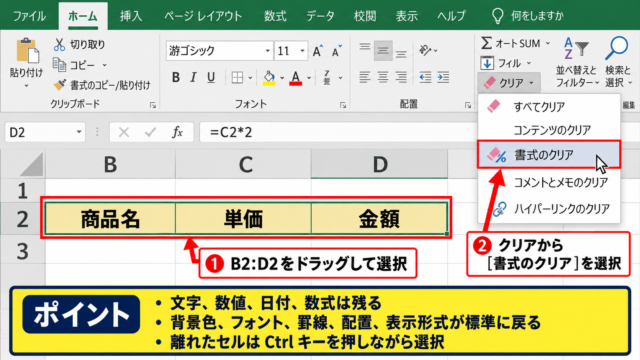Insert AutoSum formula
This screenshot has height=360, width=640.
pos(511,43)
